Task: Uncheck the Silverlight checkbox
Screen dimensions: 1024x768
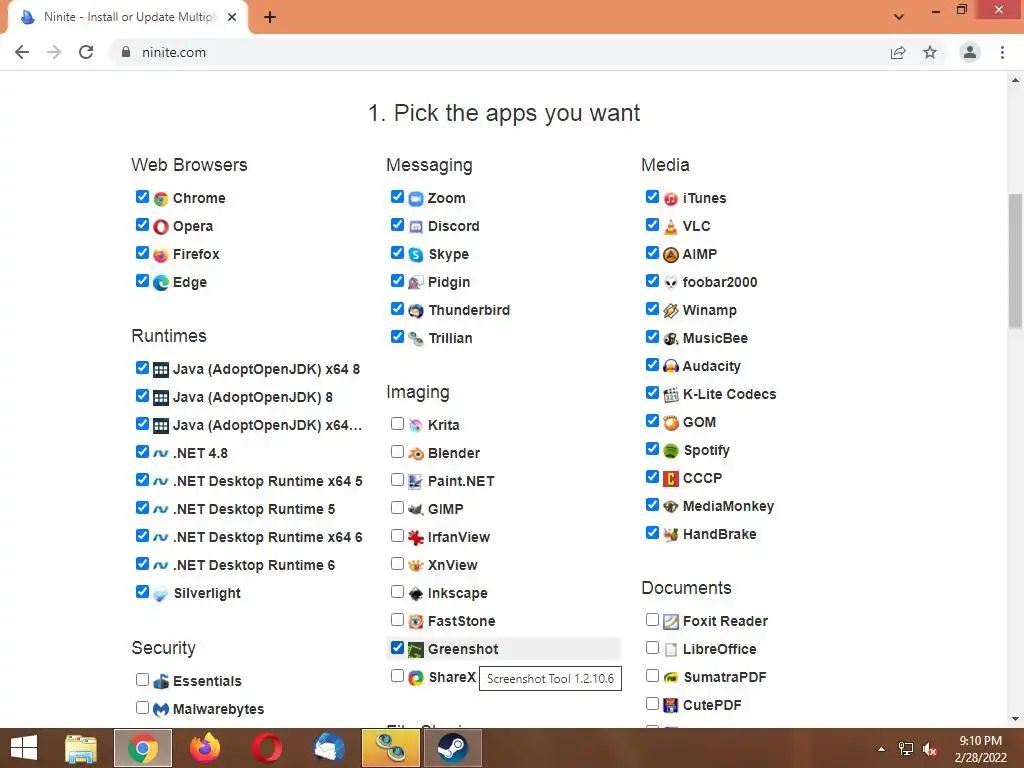Action: [x=142, y=592]
